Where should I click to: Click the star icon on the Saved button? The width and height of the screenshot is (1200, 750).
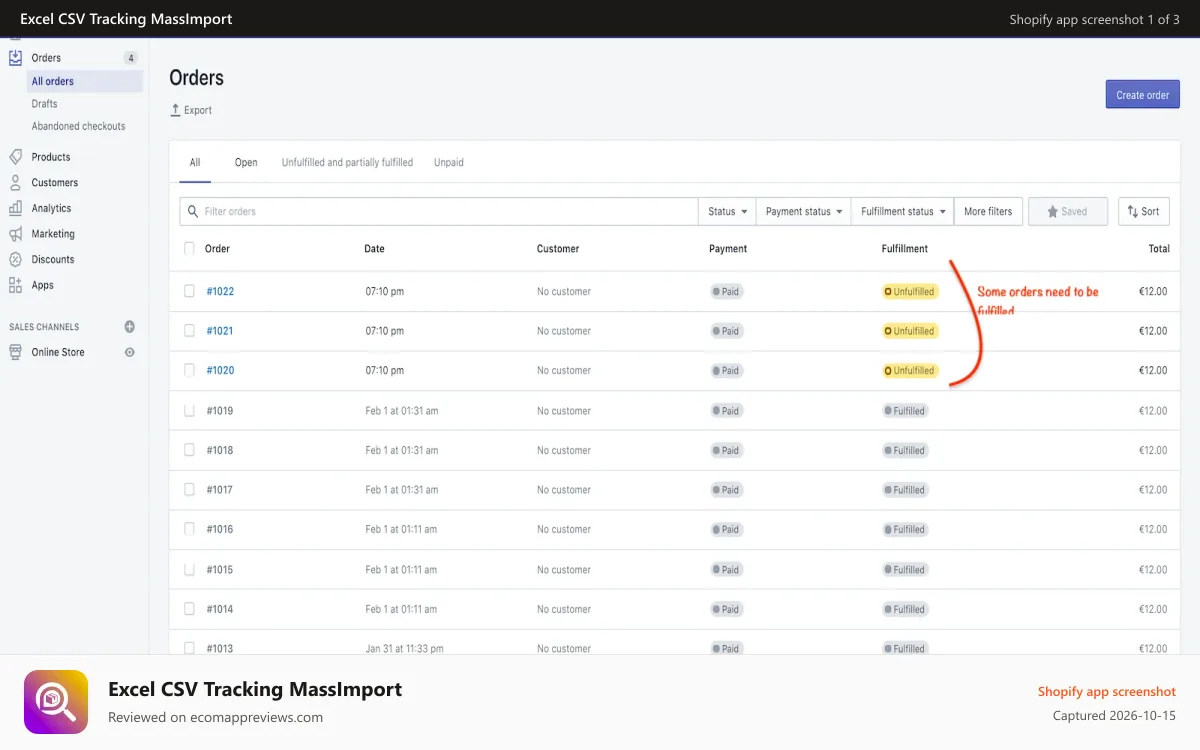[x=1052, y=212]
